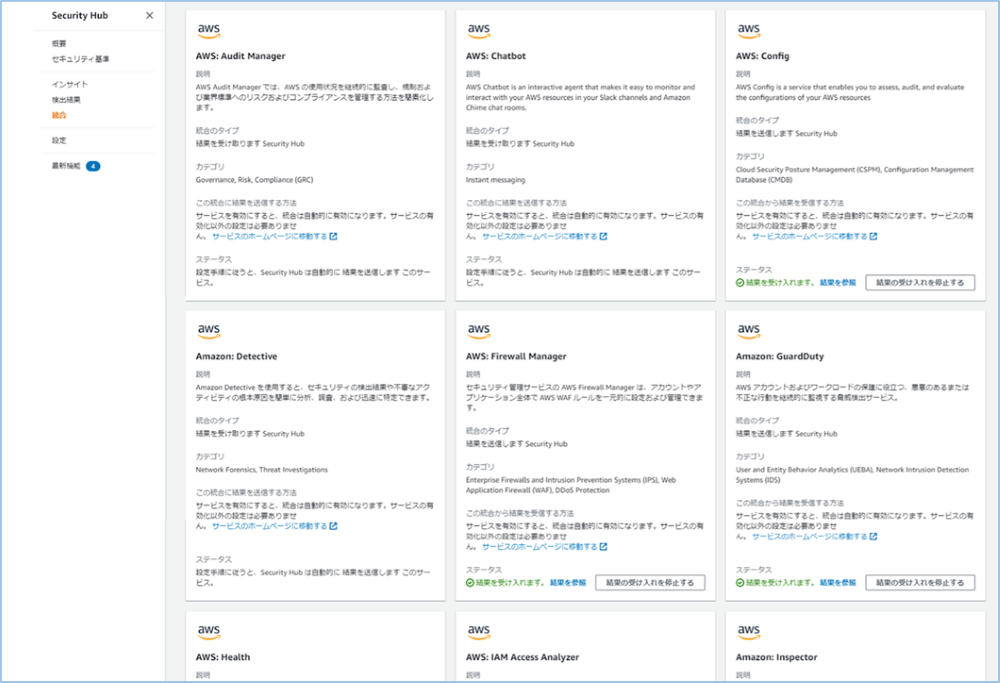Click the aws logo on AWS Health card
The image size is (1000, 683).
(x=209, y=631)
